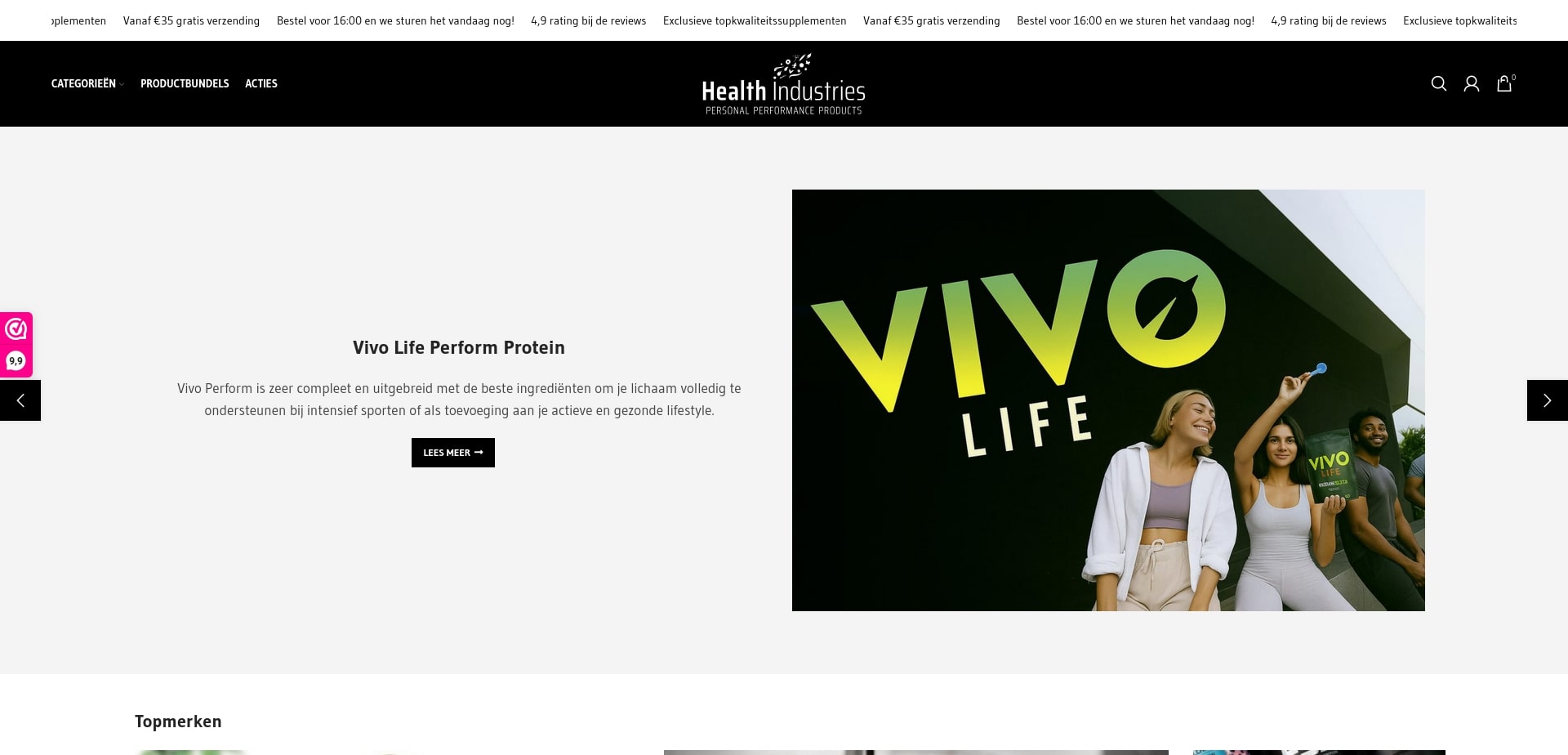
Task: Open the pink reviews badge icon
Action: (x=16, y=329)
